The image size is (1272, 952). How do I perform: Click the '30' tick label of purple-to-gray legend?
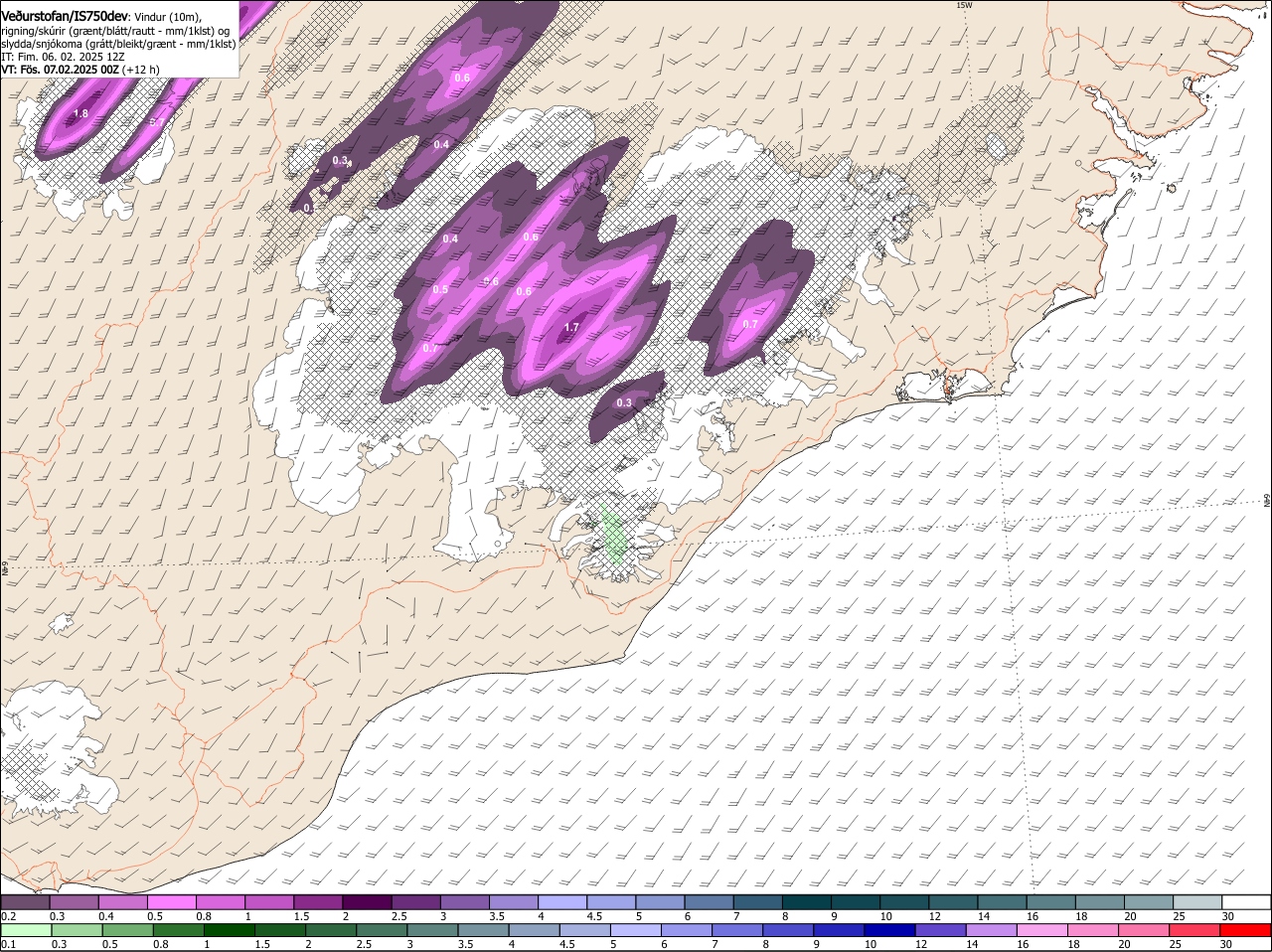click(x=1228, y=916)
